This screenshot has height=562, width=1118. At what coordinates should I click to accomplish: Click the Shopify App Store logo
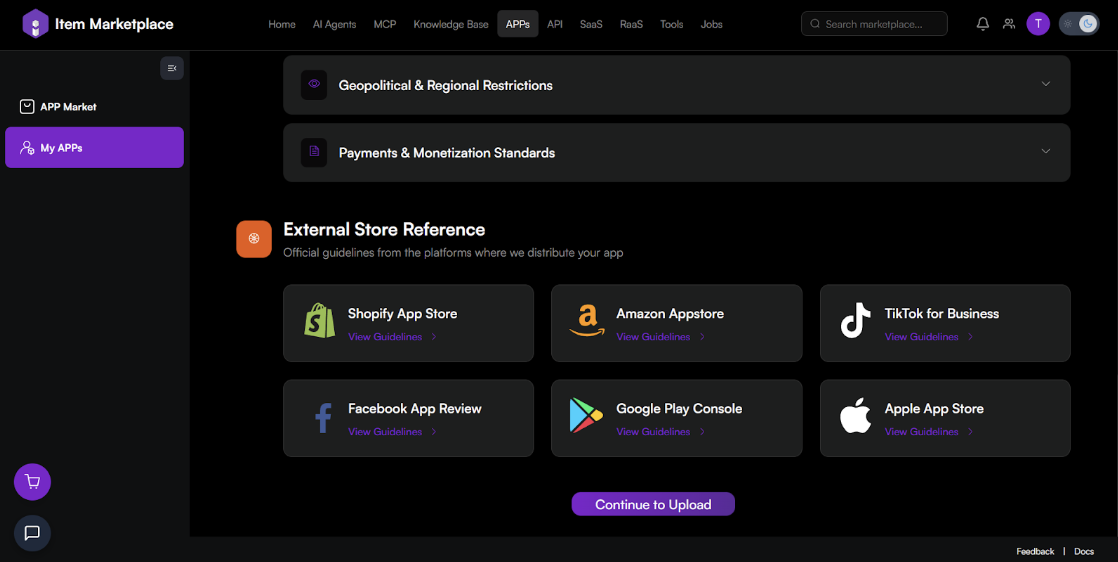tap(320, 322)
